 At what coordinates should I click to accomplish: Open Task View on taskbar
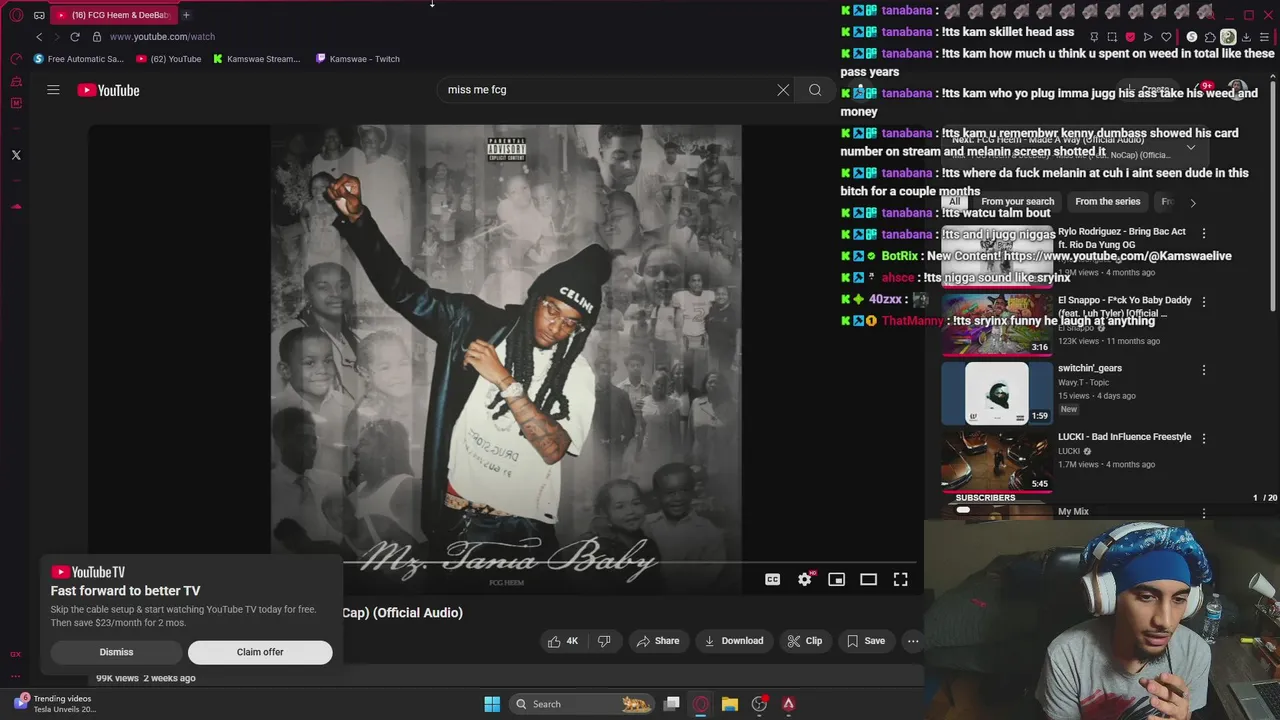click(x=672, y=704)
